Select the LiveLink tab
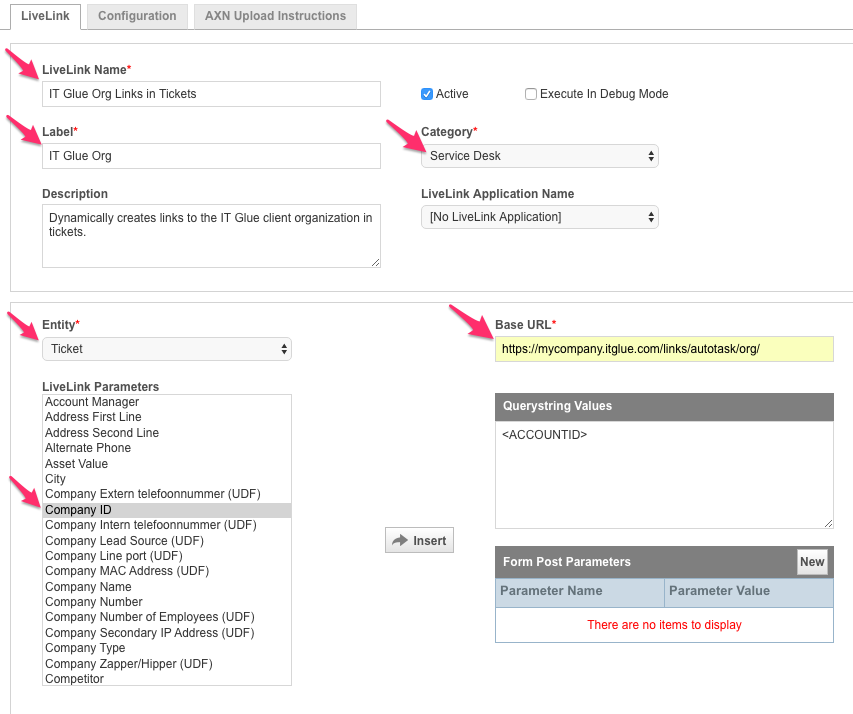The width and height of the screenshot is (853, 714). tap(45, 16)
